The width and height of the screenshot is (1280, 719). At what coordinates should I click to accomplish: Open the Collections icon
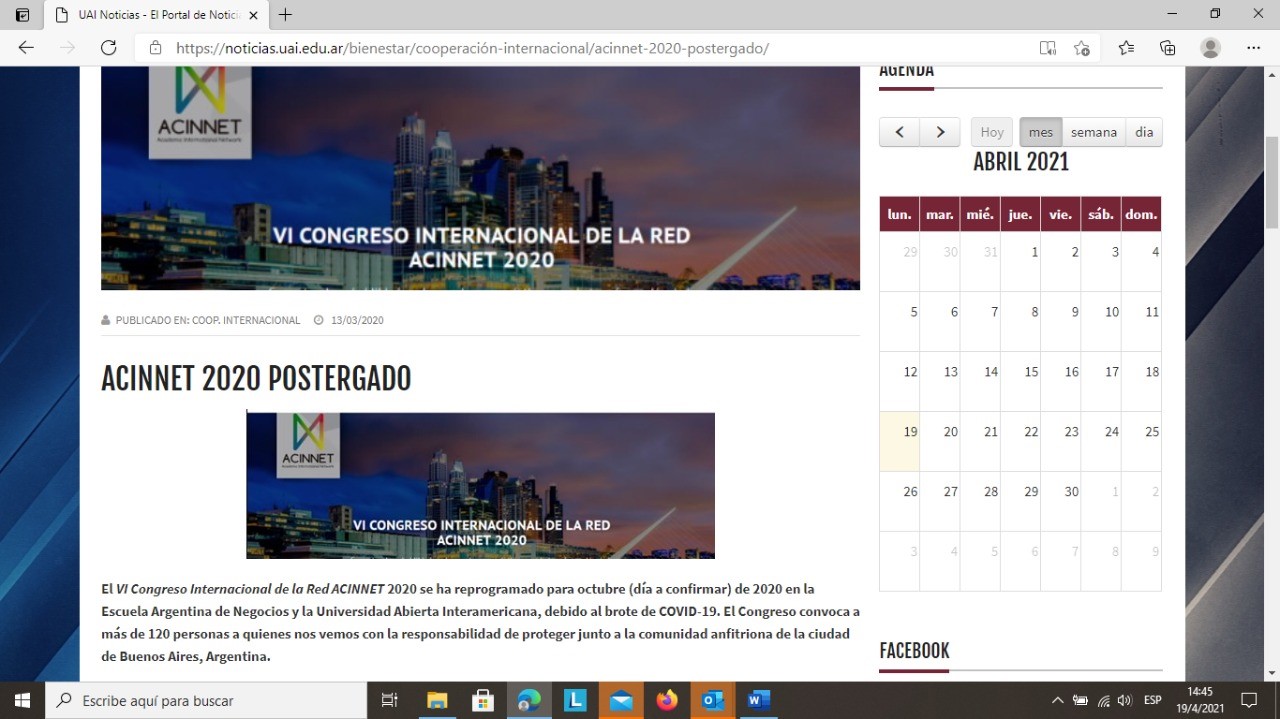point(1167,48)
